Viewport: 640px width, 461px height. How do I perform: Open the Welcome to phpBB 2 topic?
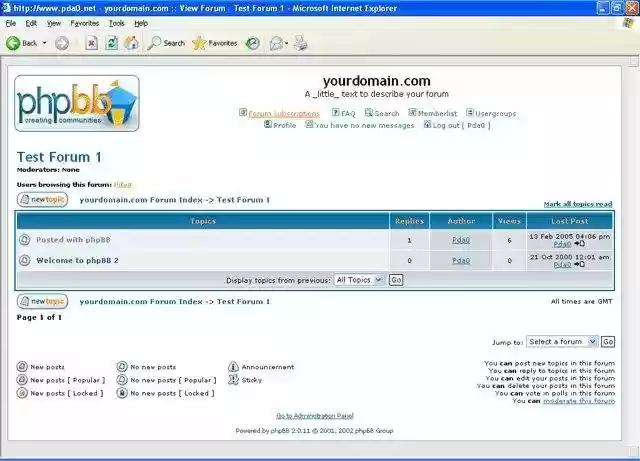[77, 260]
